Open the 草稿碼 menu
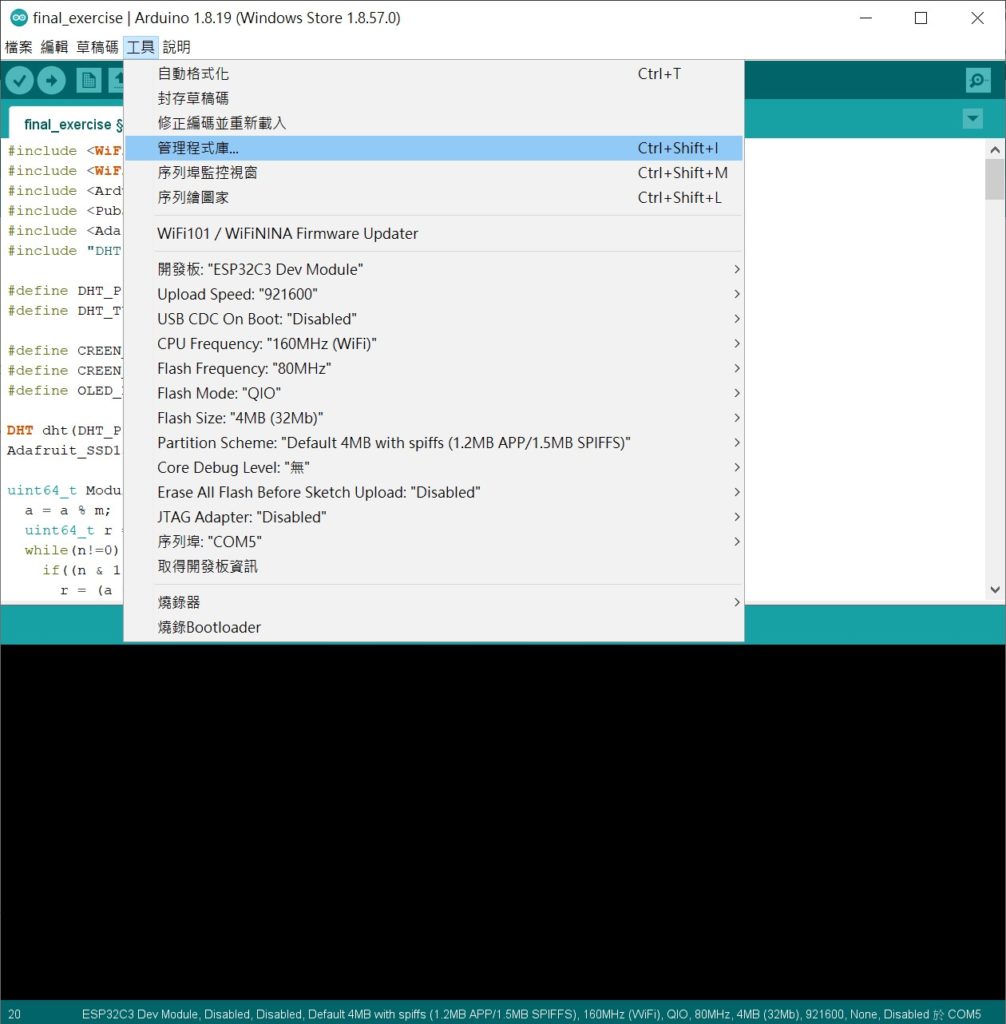Image resolution: width=1006 pixels, height=1024 pixels. pos(97,47)
